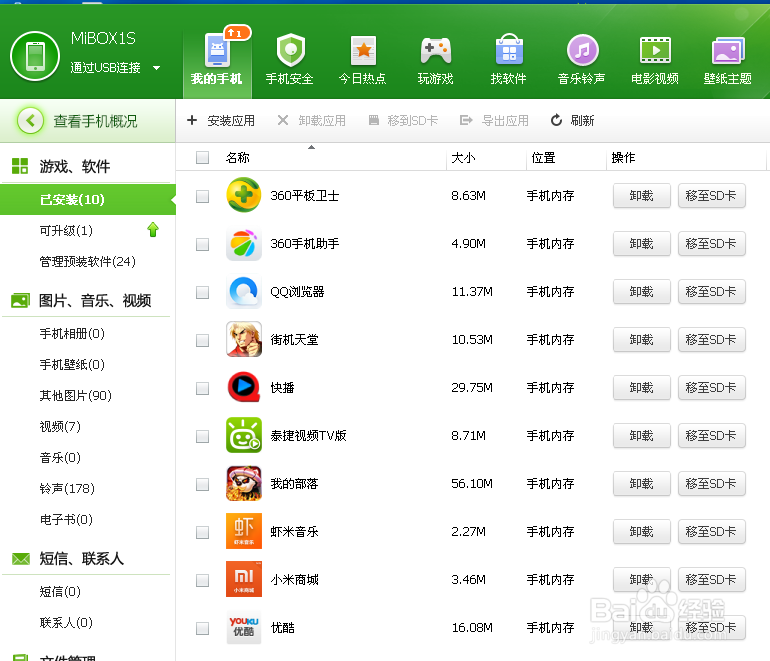Click 查看手机概况 overview link
The width and height of the screenshot is (770, 661).
95,121
